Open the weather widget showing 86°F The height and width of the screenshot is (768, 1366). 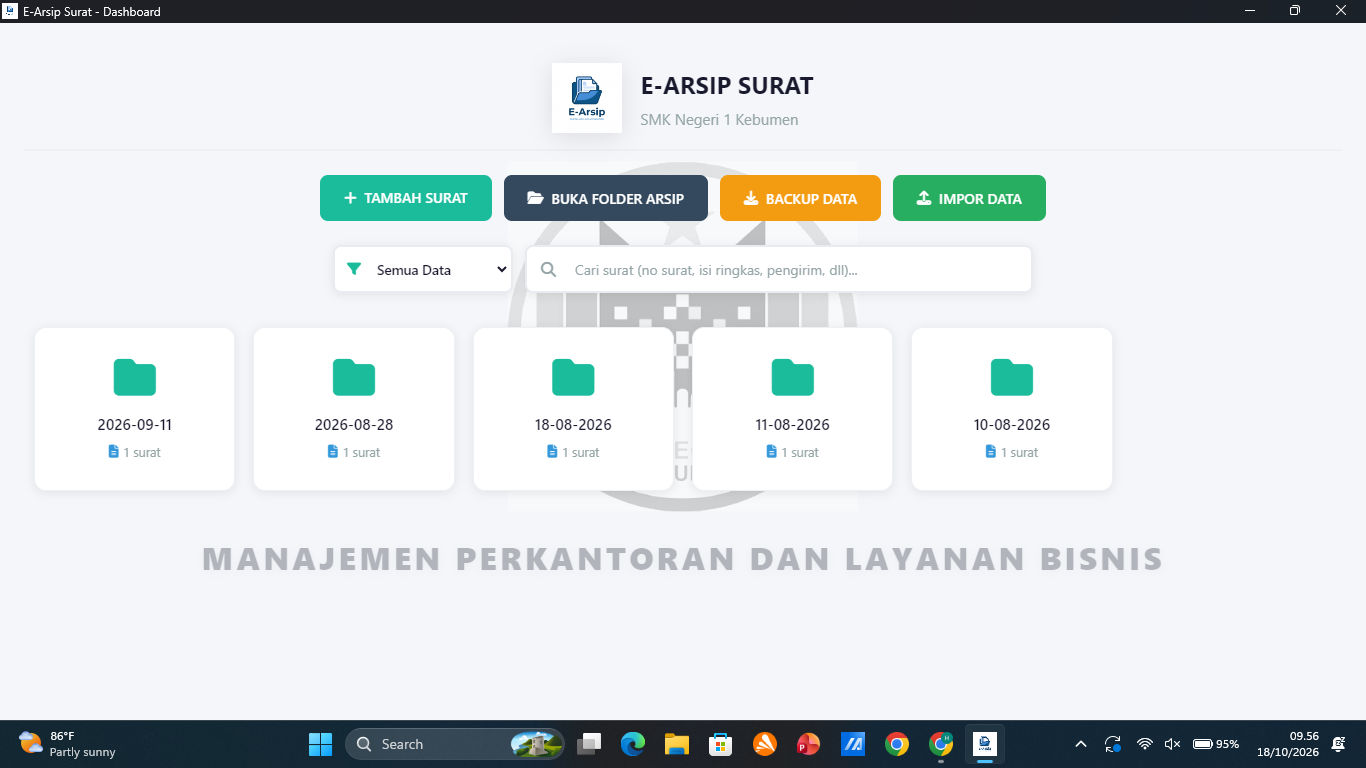67,744
